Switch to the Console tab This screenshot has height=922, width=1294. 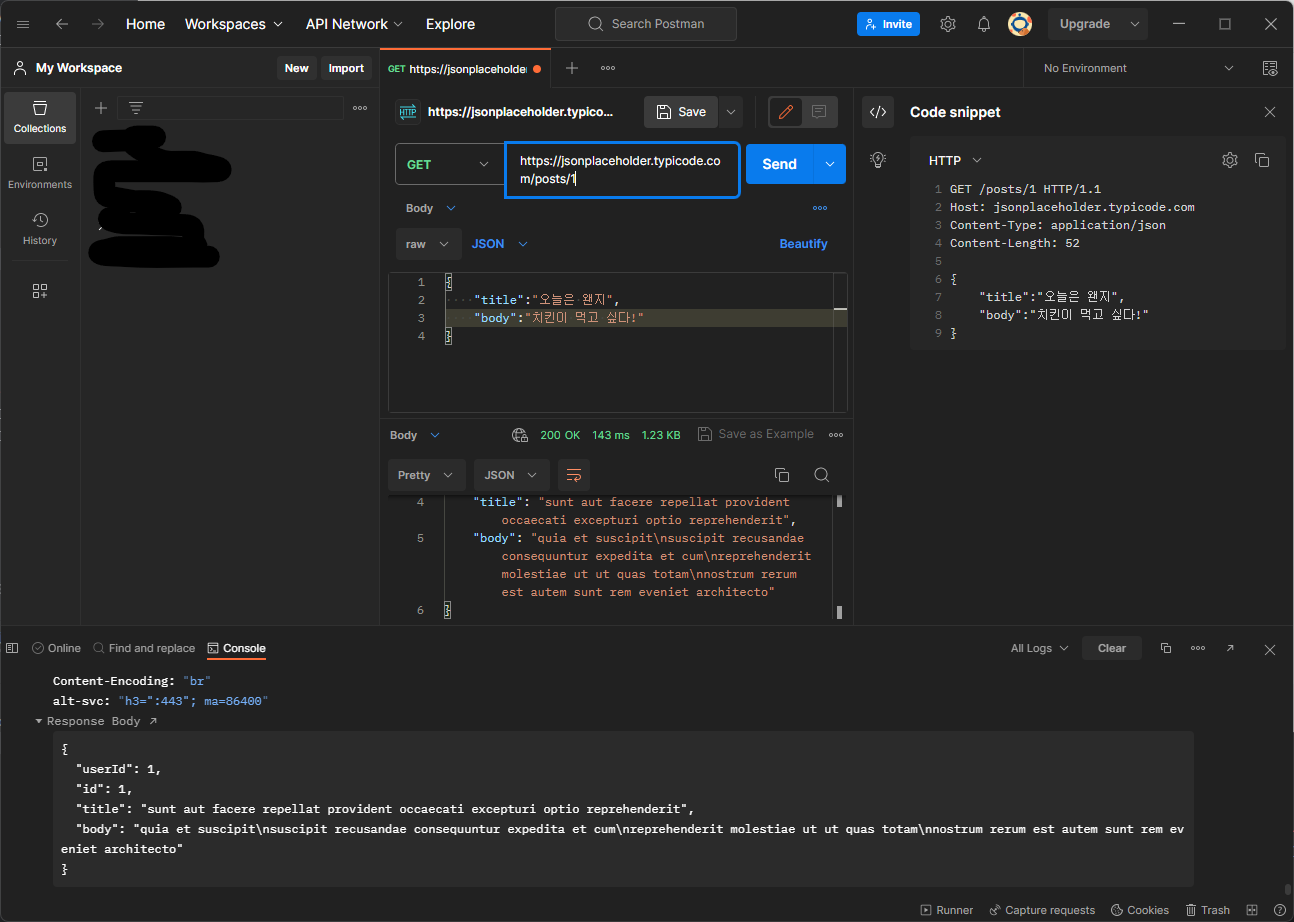[x=237, y=648]
